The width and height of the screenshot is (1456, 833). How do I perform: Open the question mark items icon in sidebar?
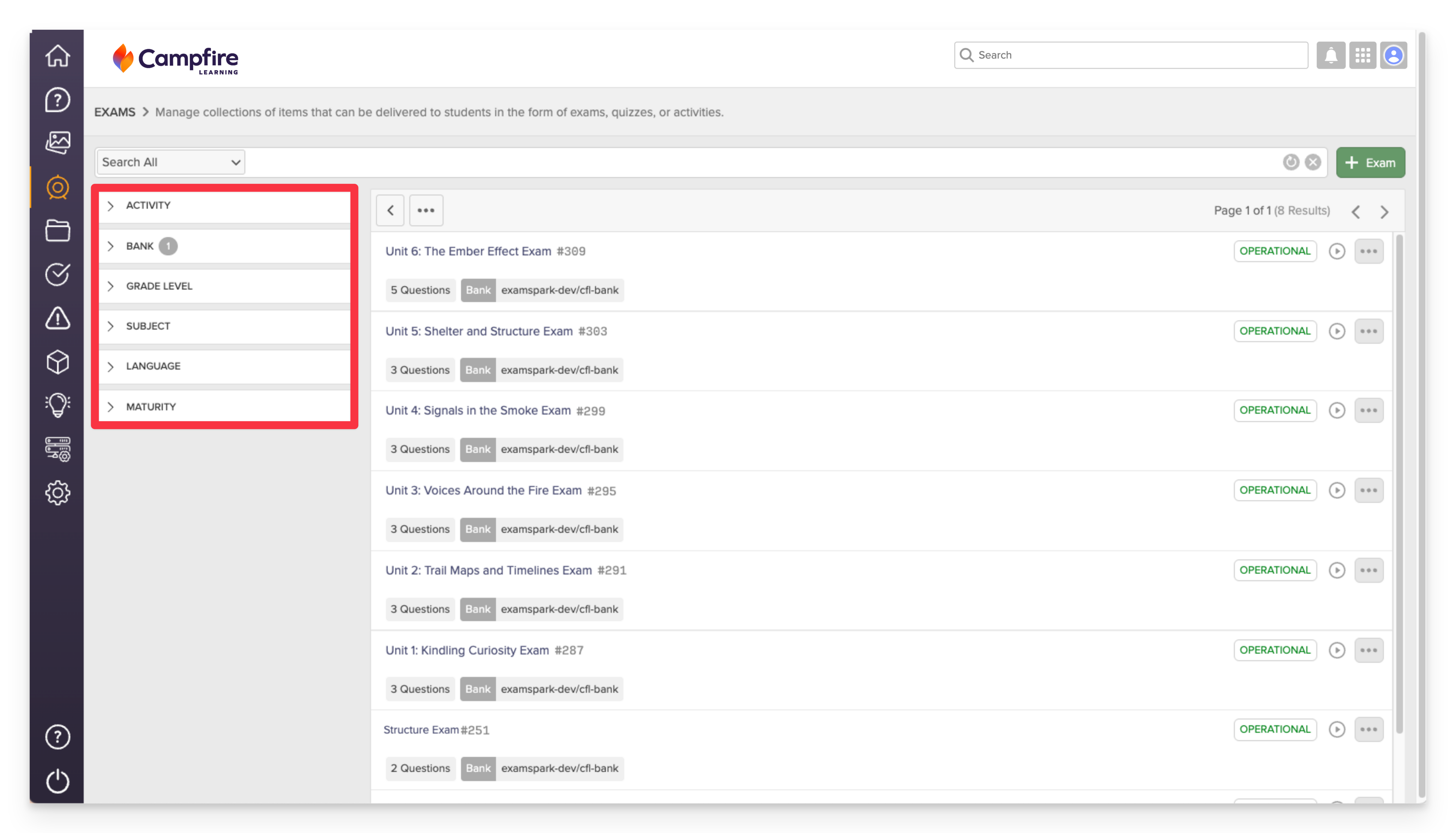click(57, 100)
